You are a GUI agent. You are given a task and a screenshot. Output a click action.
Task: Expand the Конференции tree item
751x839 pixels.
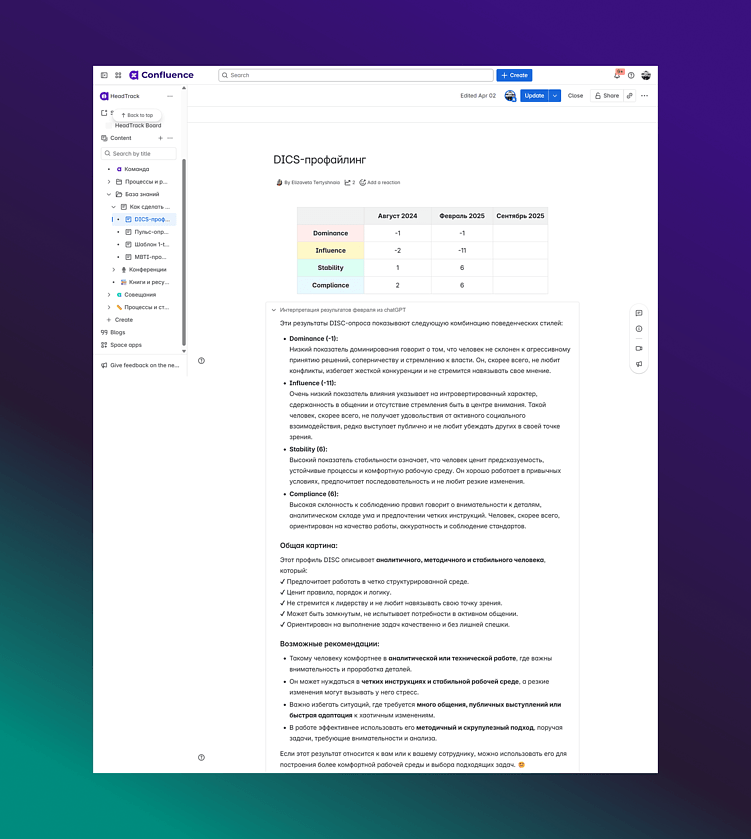pyautogui.click(x=113, y=270)
